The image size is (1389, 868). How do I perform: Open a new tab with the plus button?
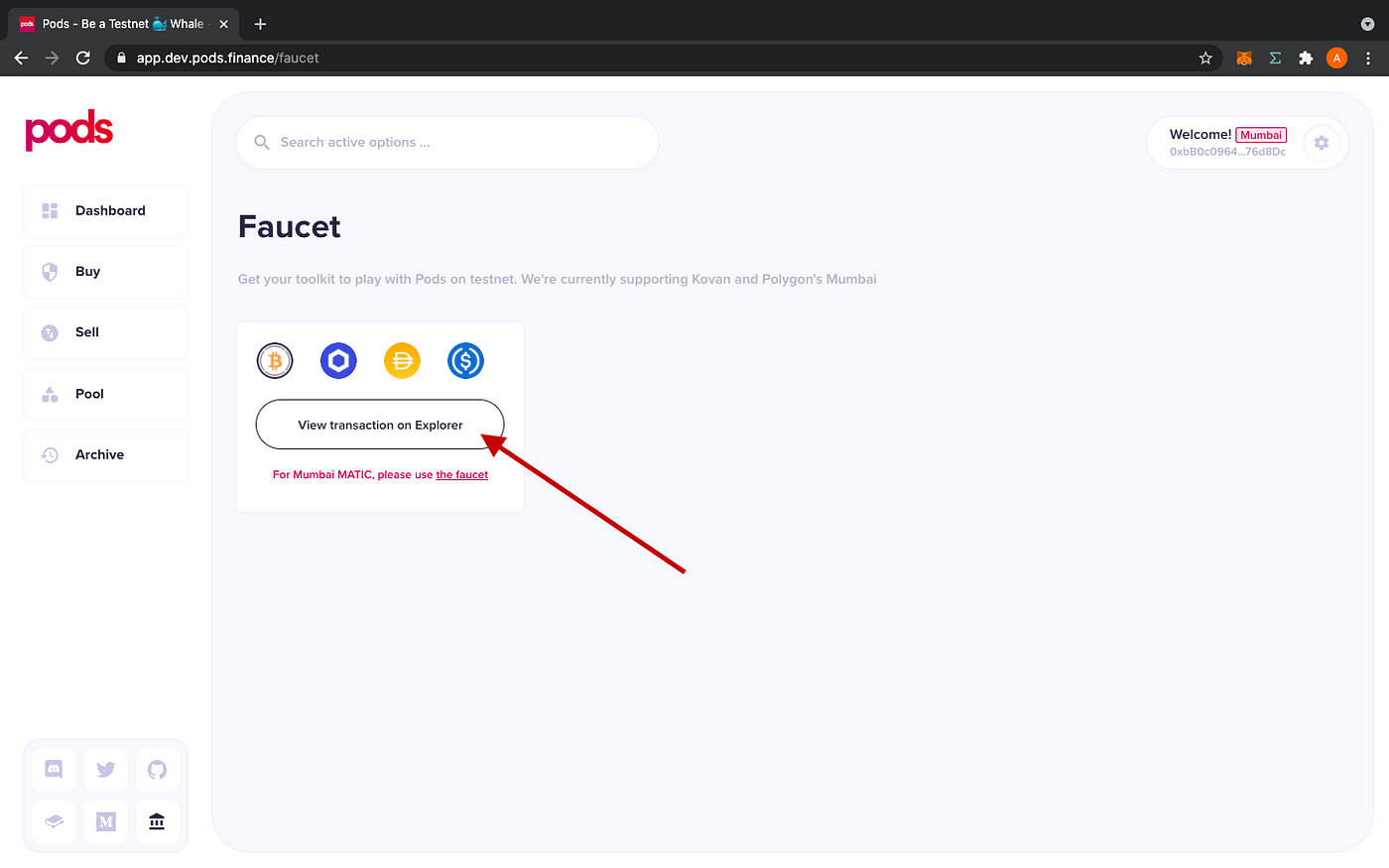click(260, 24)
